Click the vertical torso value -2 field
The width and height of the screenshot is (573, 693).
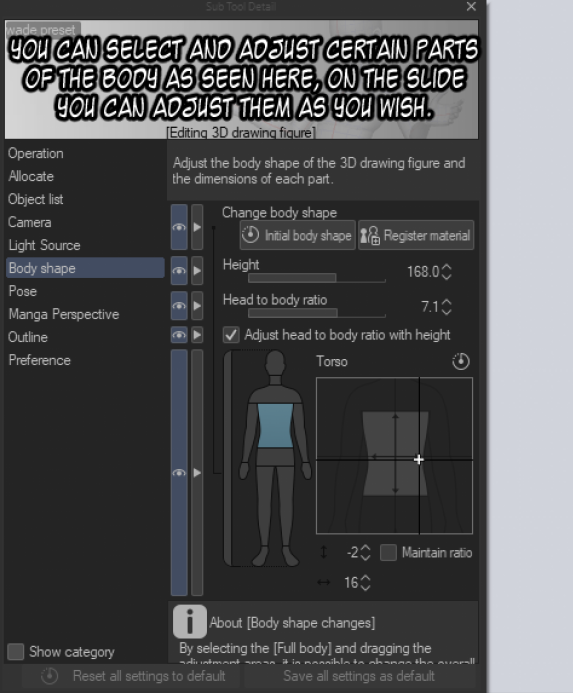(352, 552)
